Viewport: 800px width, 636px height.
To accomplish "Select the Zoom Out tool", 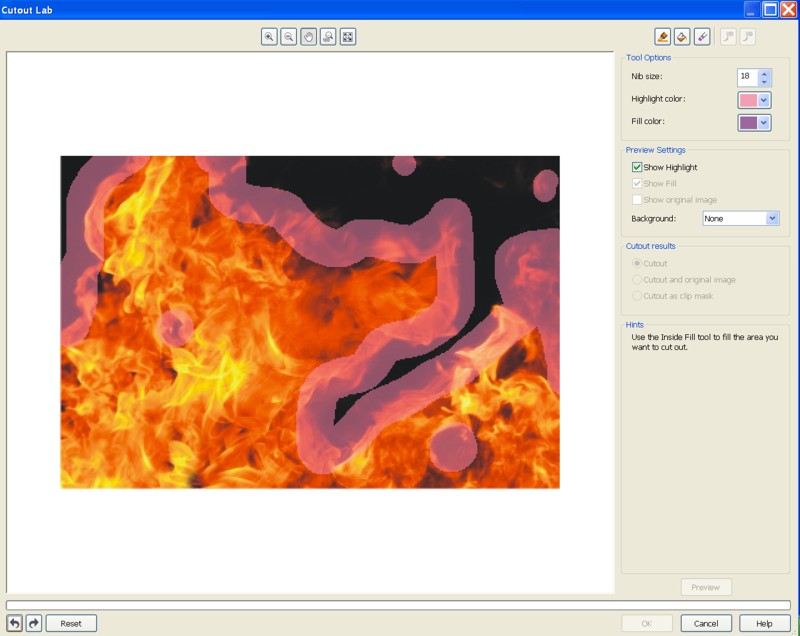I will tap(288, 37).
